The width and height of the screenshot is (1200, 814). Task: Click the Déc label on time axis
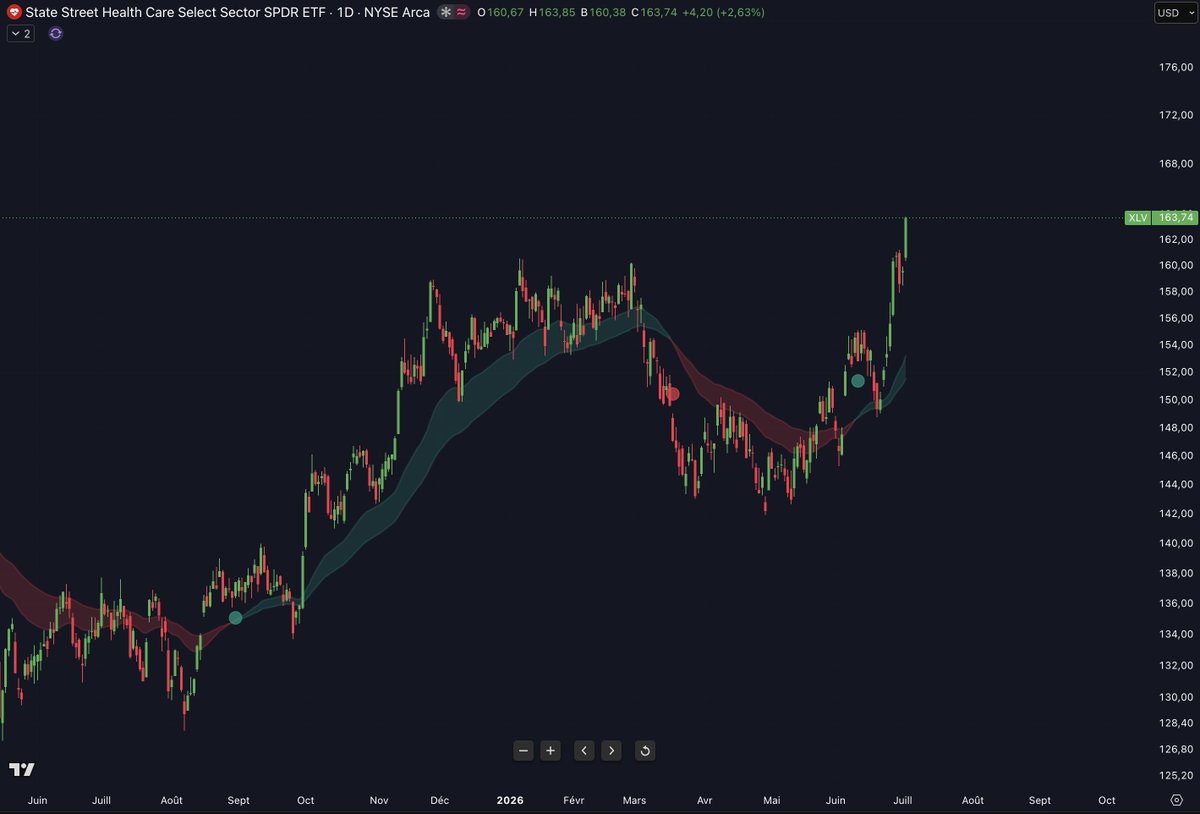click(440, 800)
